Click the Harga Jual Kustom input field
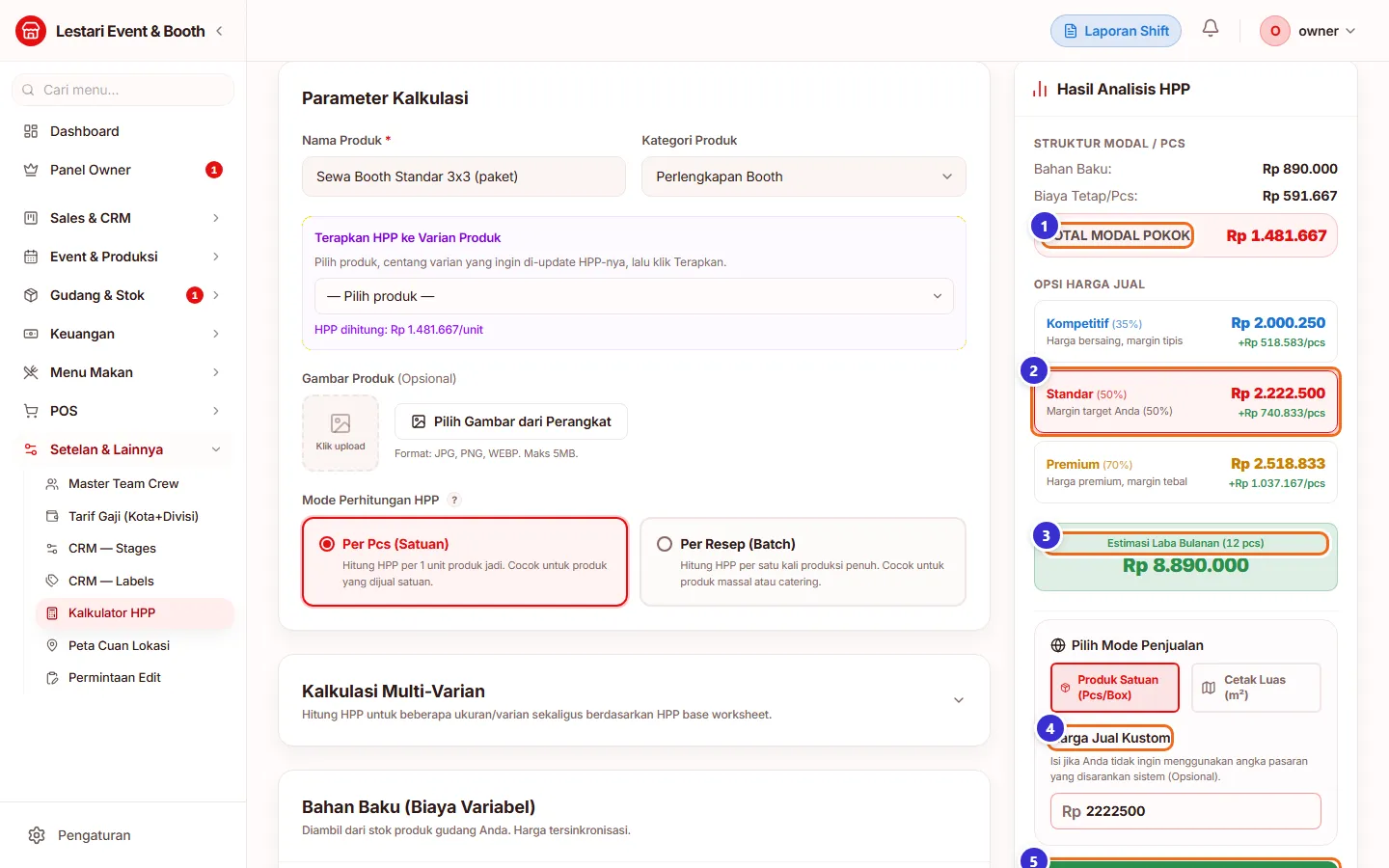 tap(1185, 811)
